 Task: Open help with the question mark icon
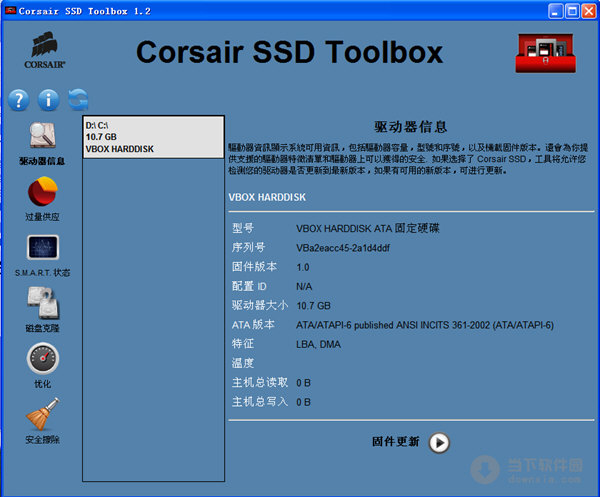click(19, 99)
